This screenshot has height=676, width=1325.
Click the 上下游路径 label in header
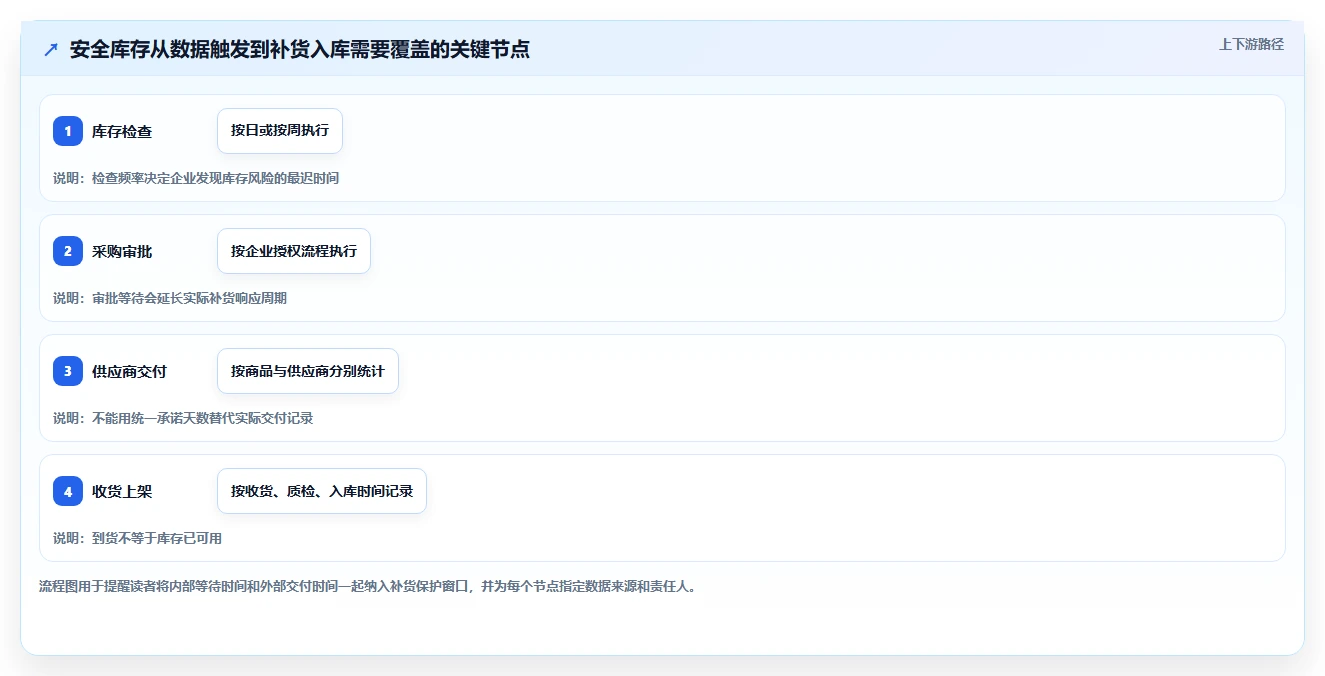1251,44
